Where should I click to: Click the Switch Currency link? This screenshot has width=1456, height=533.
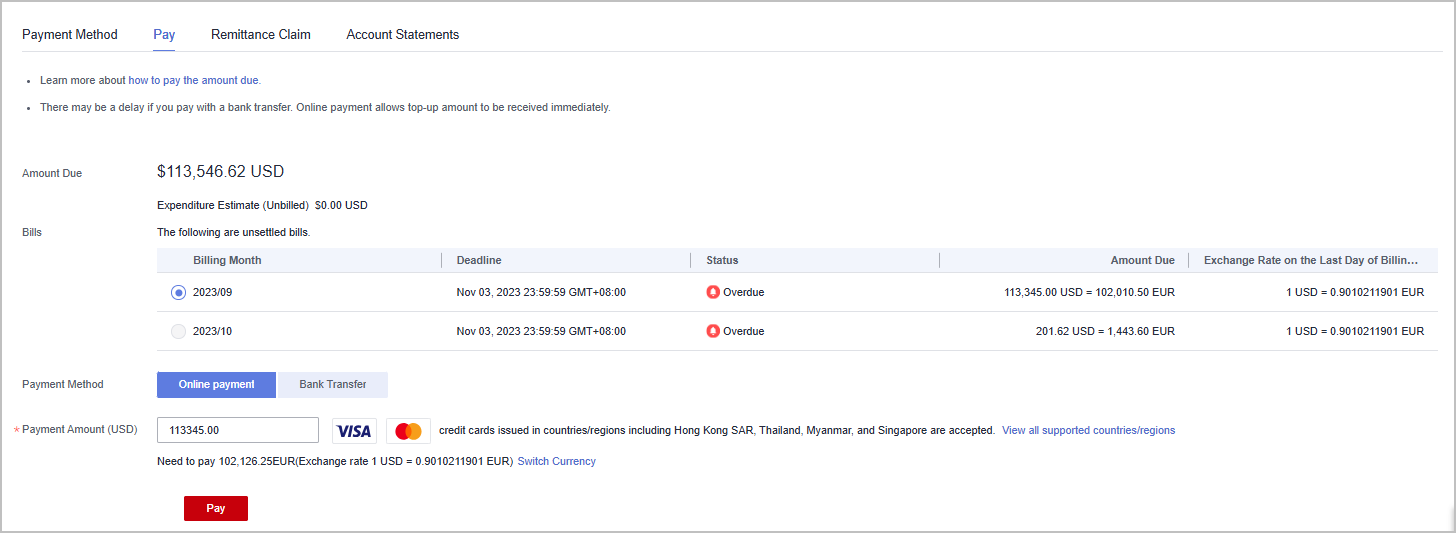[556, 462]
